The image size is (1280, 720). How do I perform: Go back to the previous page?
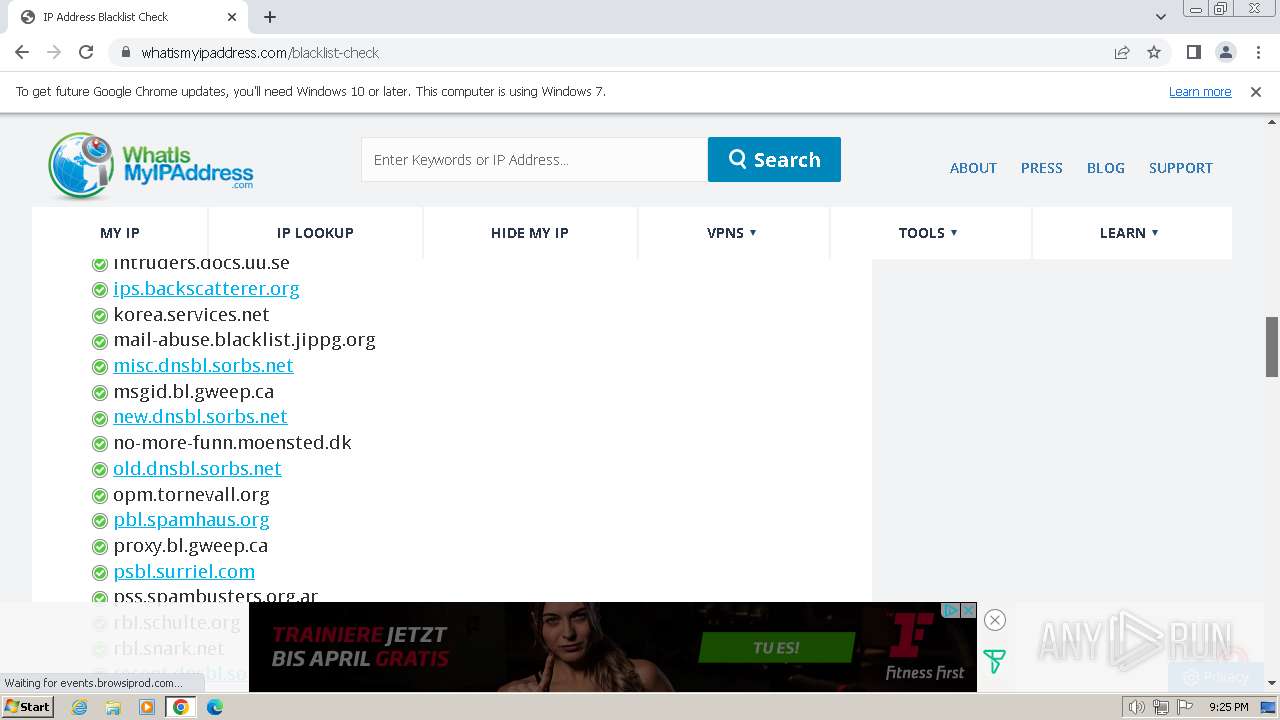(x=22, y=52)
